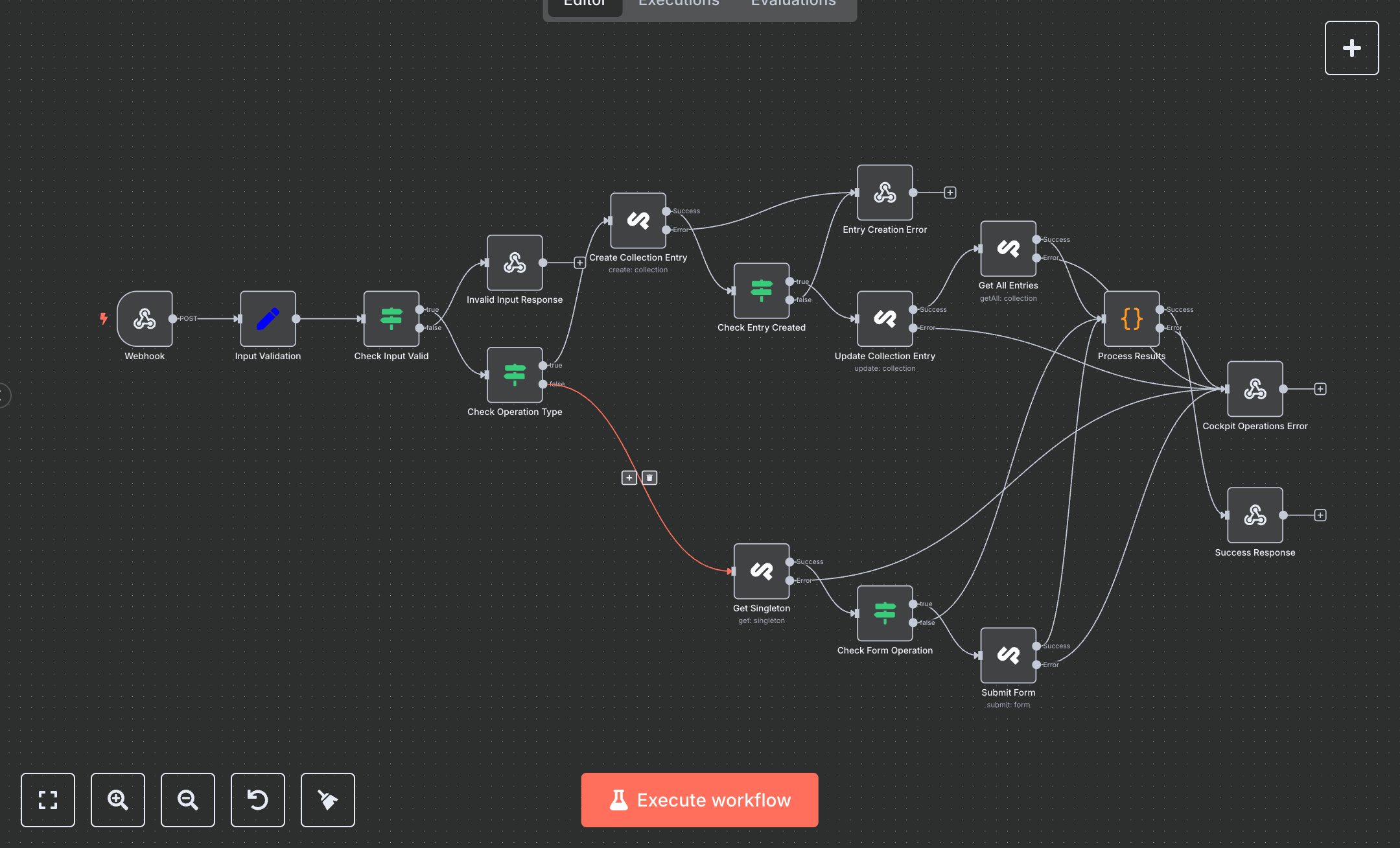The height and width of the screenshot is (848, 1400).
Task: Open the Check Input Valid node
Action: click(391, 318)
